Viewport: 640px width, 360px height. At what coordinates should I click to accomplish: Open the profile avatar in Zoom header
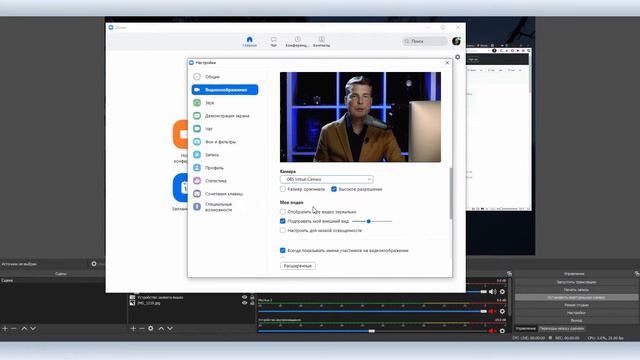tap(456, 41)
